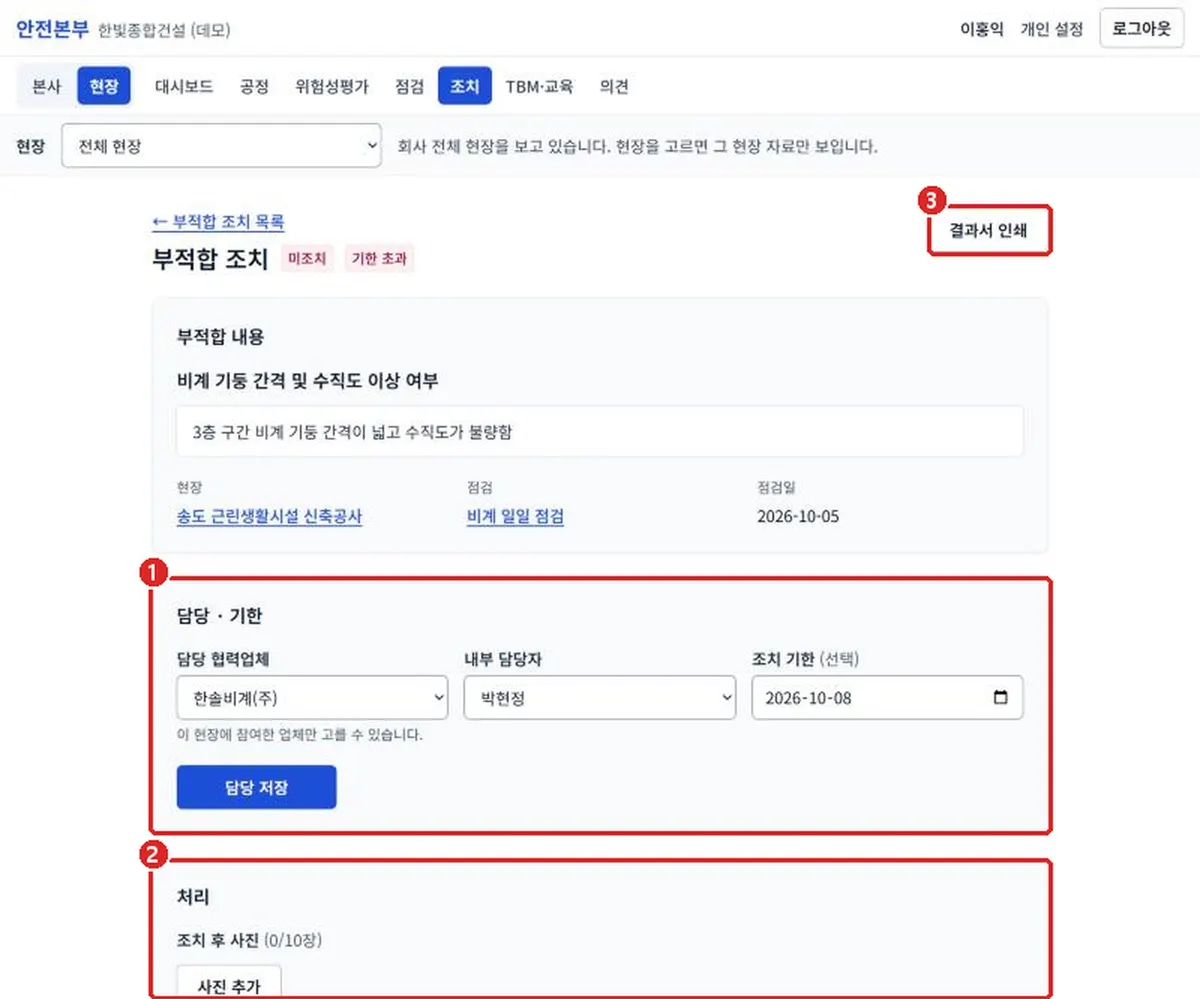
Task: Switch to the 점검 tab
Action: (409, 86)
